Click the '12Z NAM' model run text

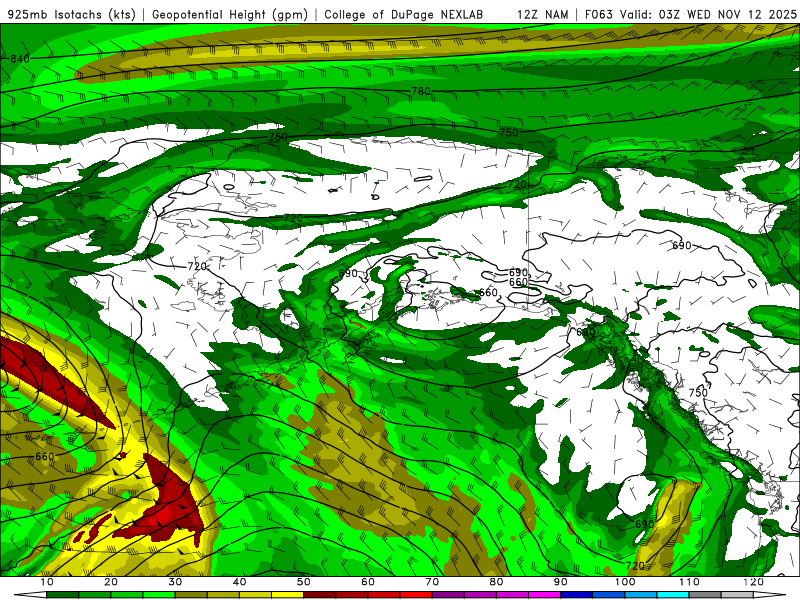pyautogui.click(x=542, y=14)
